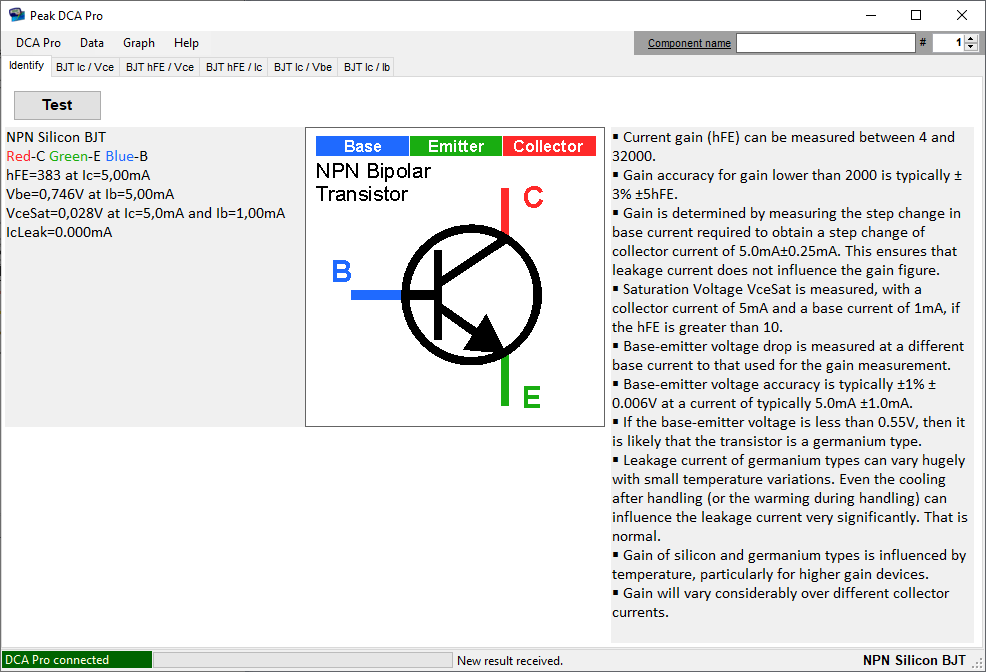986x672 pixels.
Task: Click the green E emitter letter
Action: tap(531, 397)
